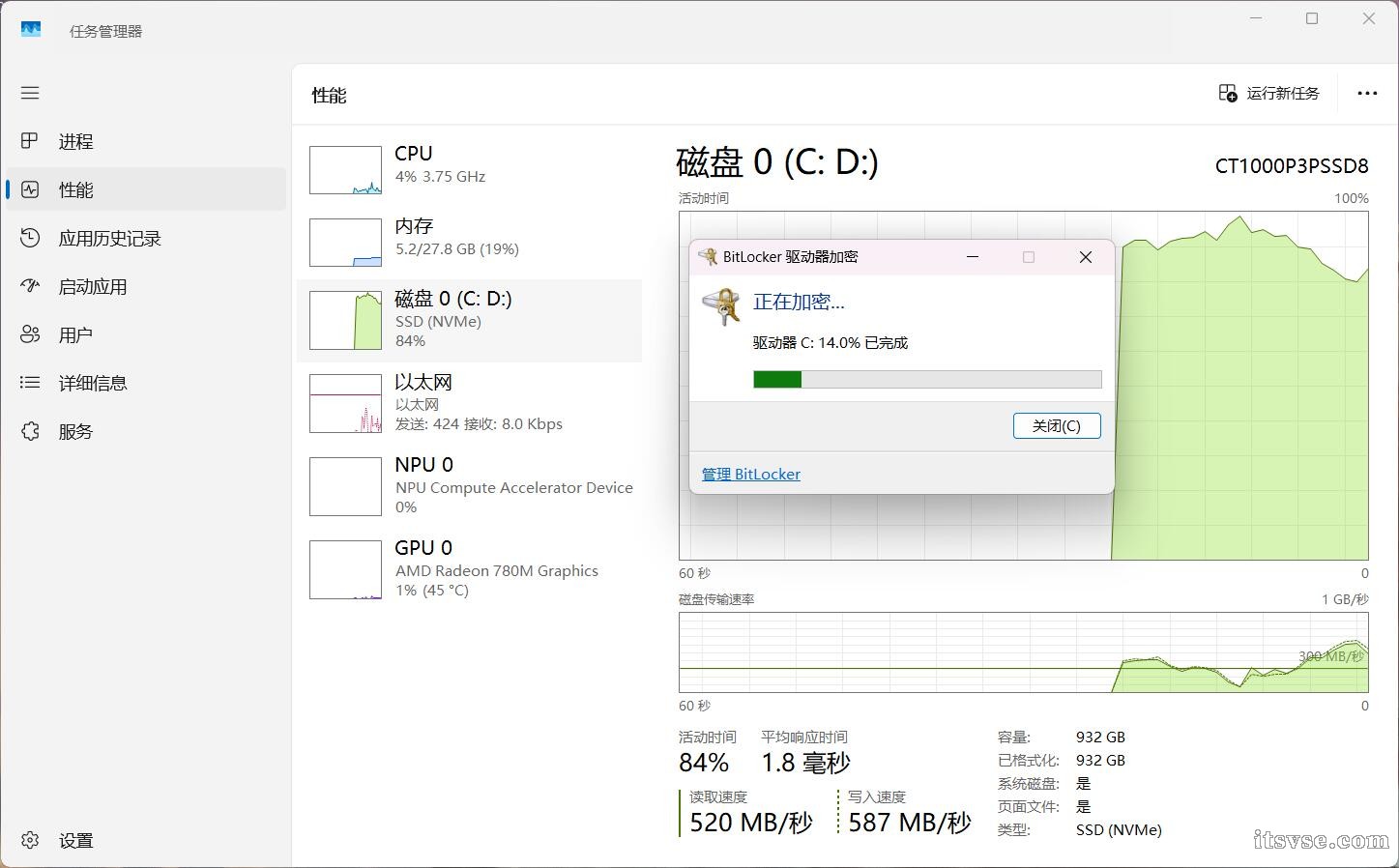Click 520 MB/秒 read speed value
Viewport: 1399px width, 868px height.
click(751, 823)
